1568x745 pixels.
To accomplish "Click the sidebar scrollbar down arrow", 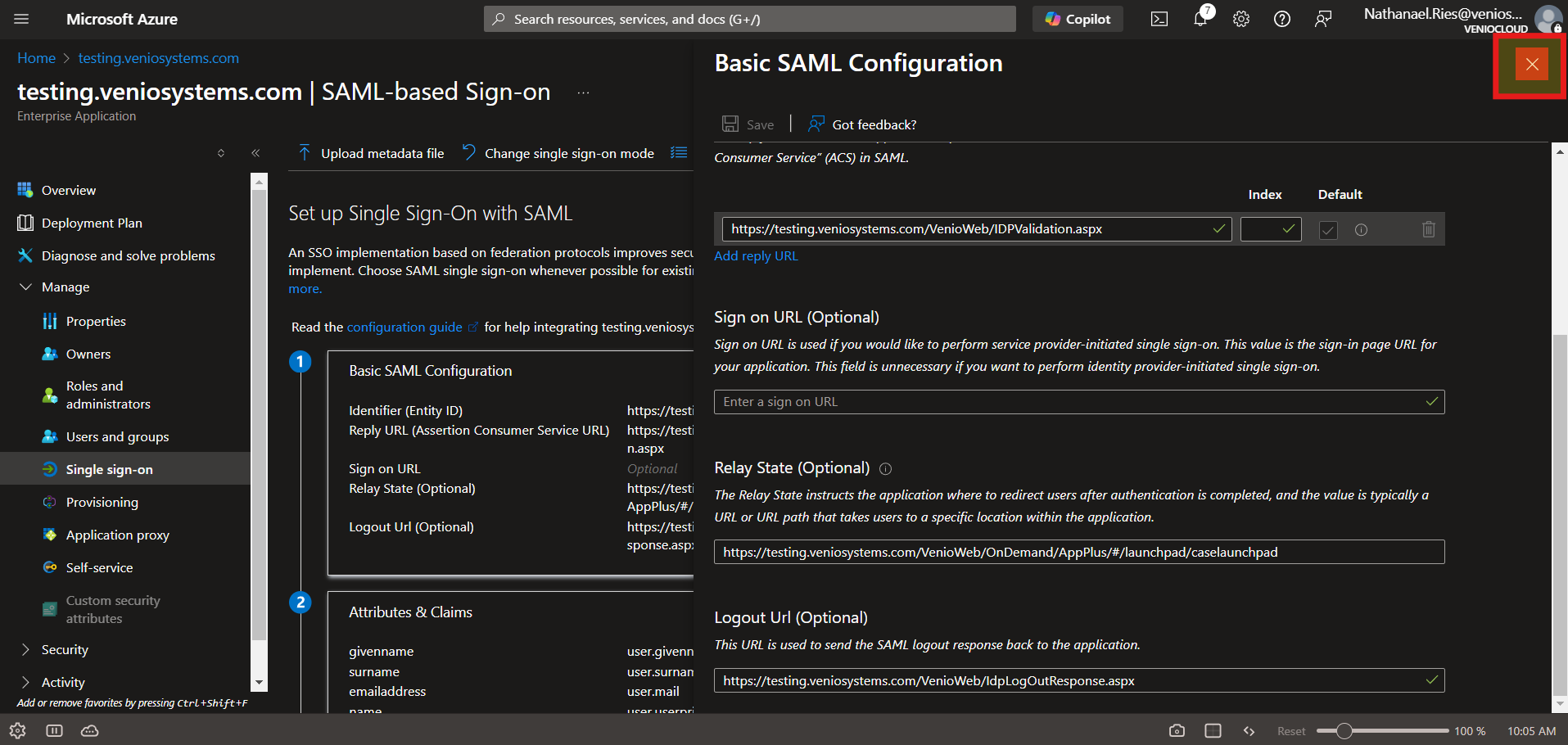I will tap(260, 682).
